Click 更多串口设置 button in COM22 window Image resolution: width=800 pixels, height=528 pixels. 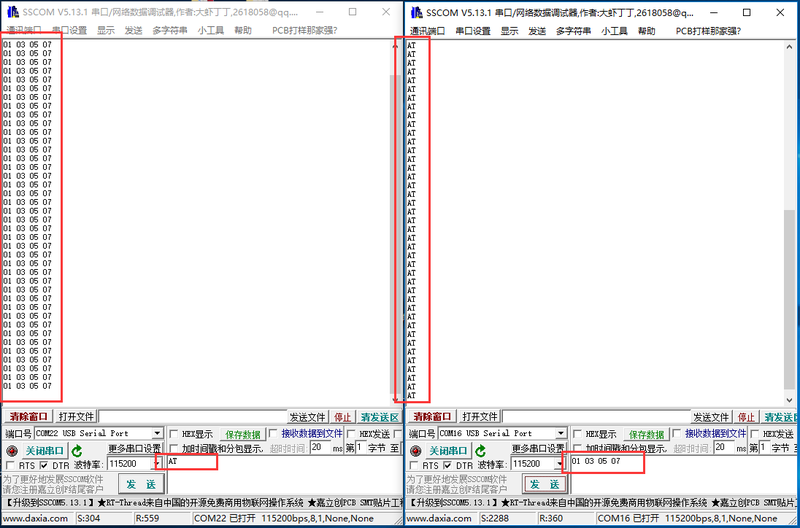point(134,449)
